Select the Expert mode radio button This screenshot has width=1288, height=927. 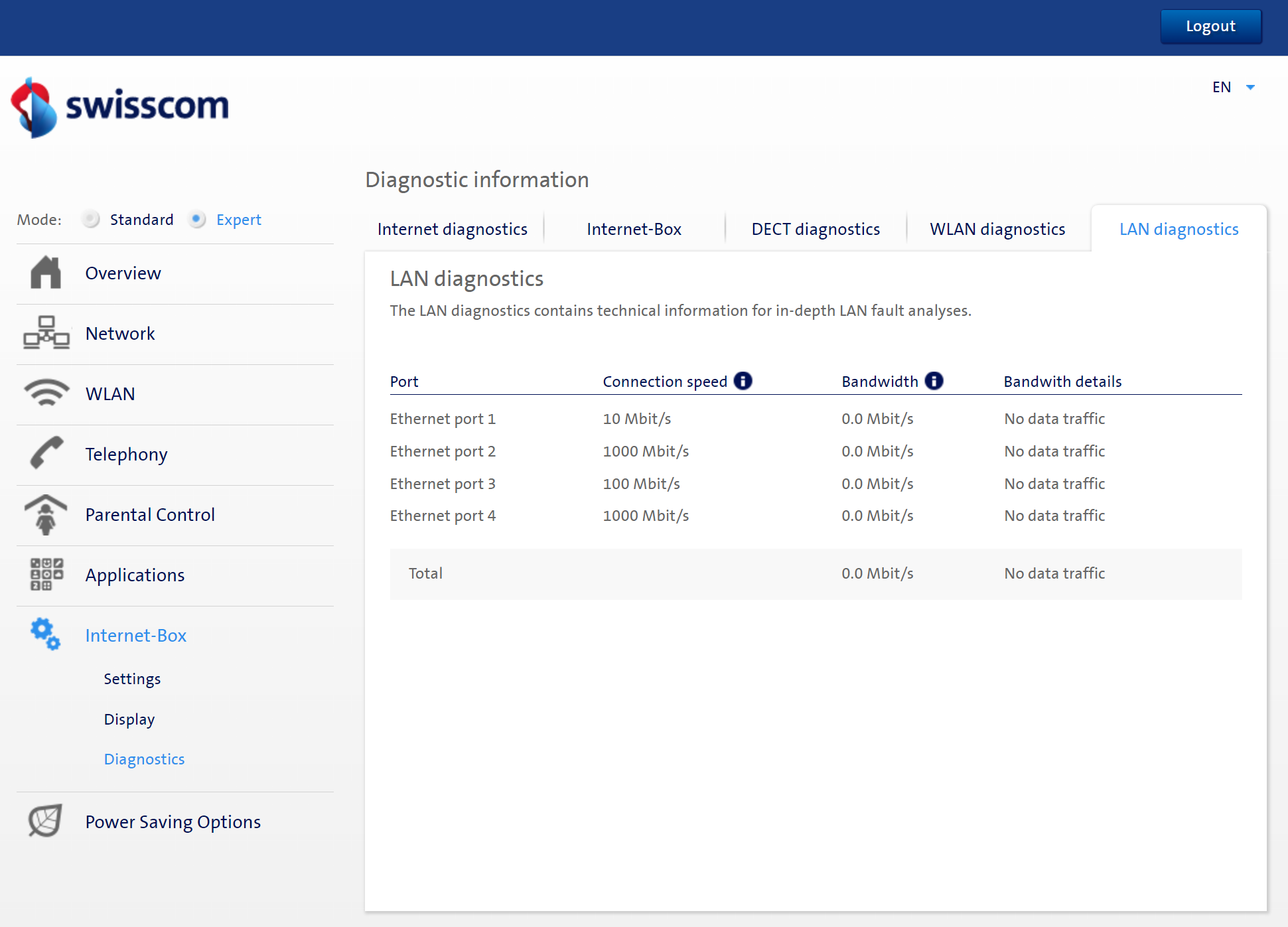[197, 219]
